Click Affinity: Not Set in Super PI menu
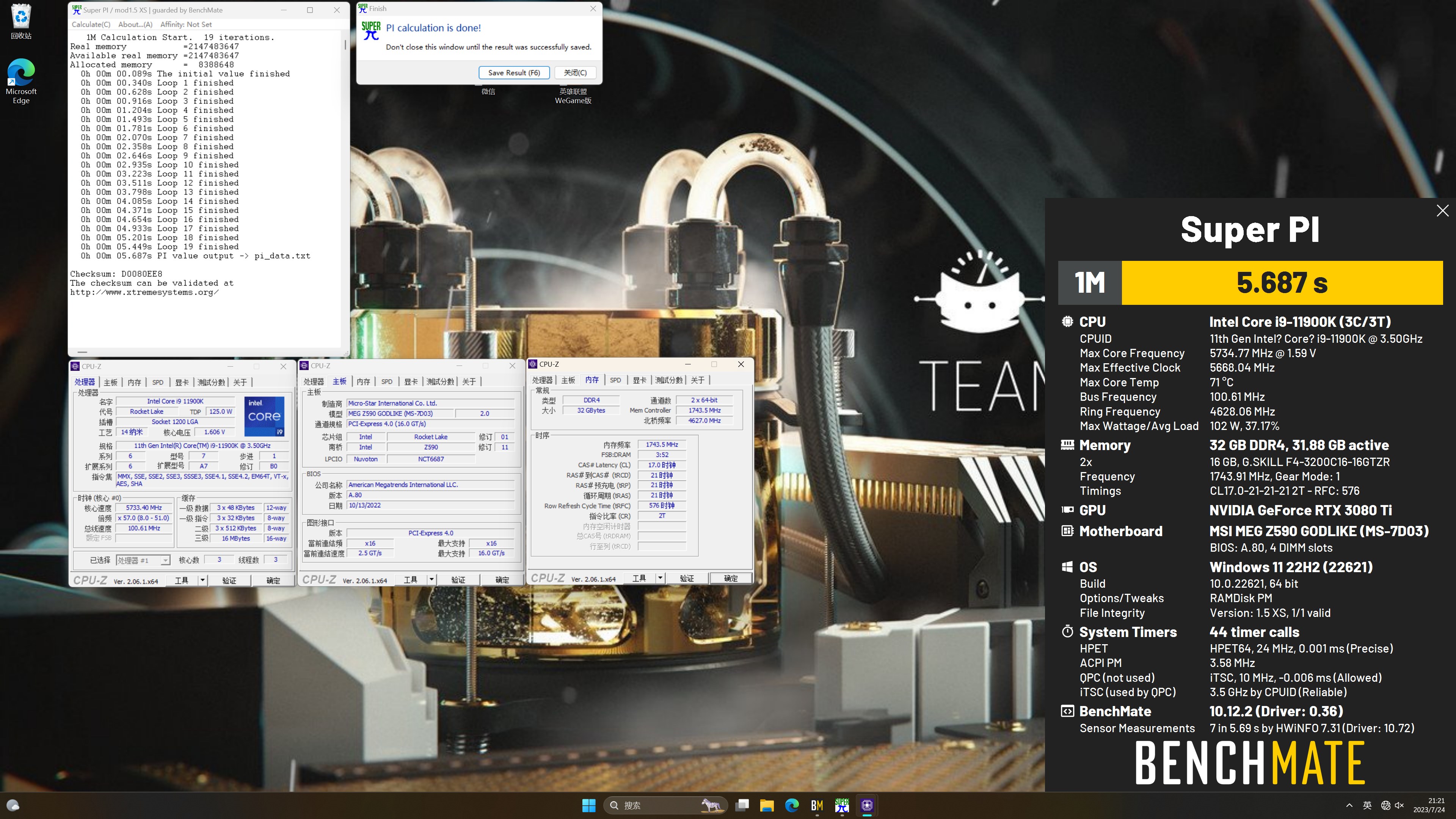Screen dimensions: 1456x819 click(x=186, y=24)
